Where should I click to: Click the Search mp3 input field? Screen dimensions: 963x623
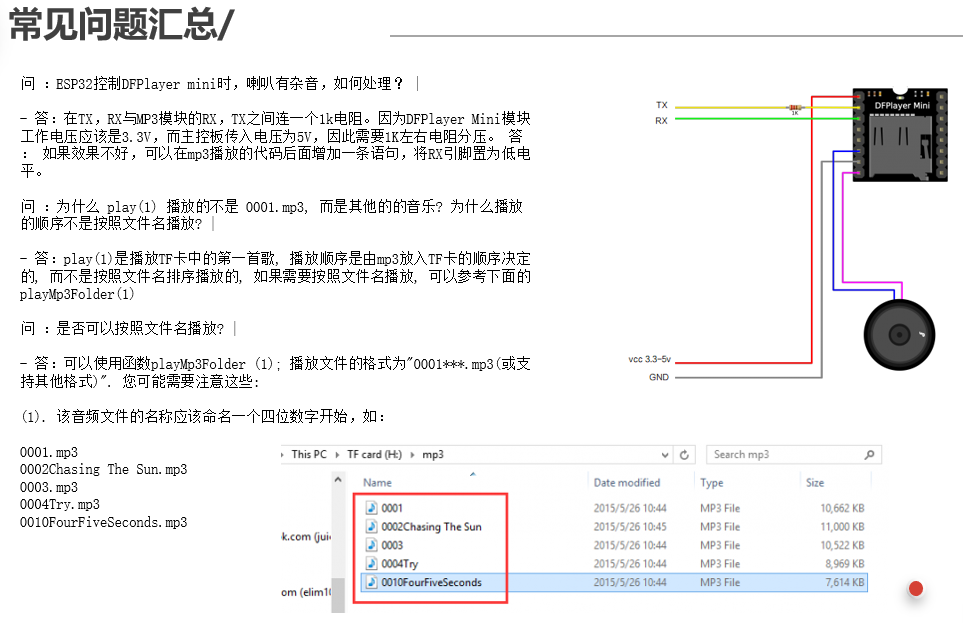tap(793, 455)
